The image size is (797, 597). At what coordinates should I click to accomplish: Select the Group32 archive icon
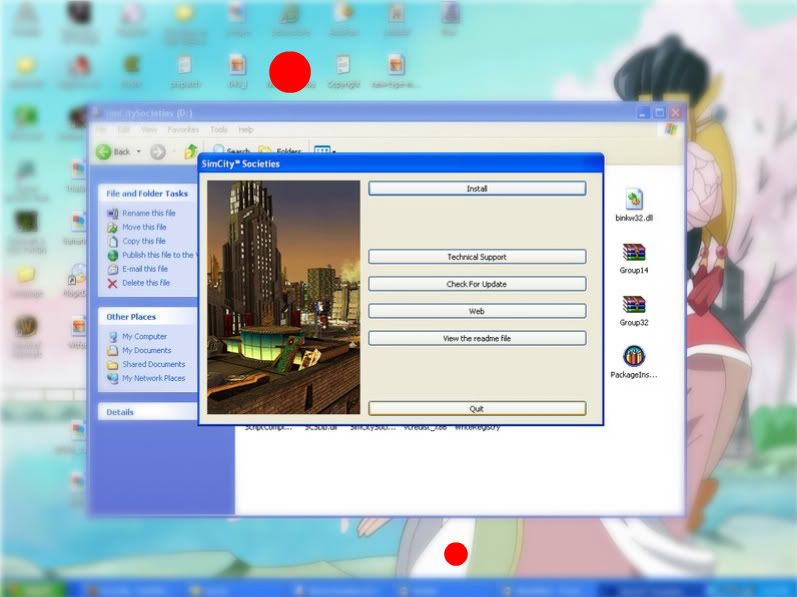pos(634,304)
